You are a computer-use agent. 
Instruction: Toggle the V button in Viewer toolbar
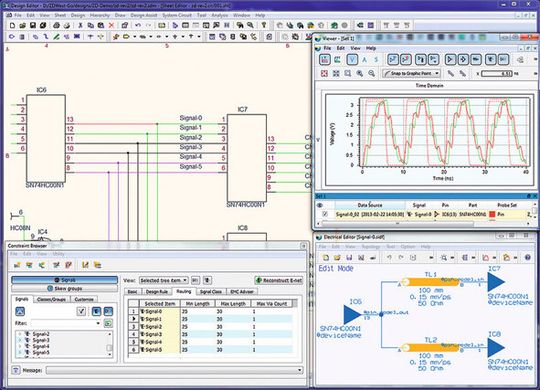[352, 59]
